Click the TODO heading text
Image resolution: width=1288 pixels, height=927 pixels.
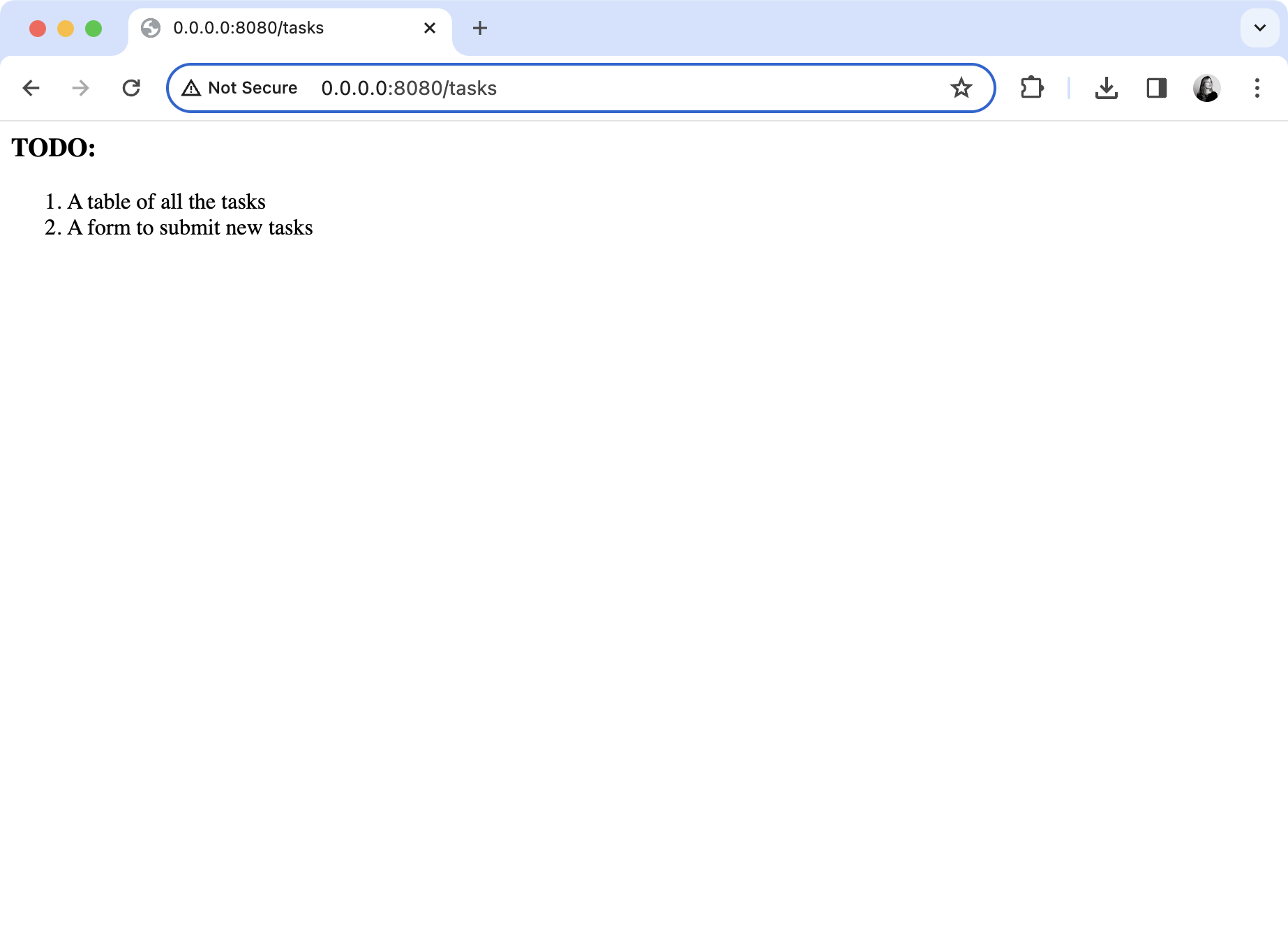[53, 148]
